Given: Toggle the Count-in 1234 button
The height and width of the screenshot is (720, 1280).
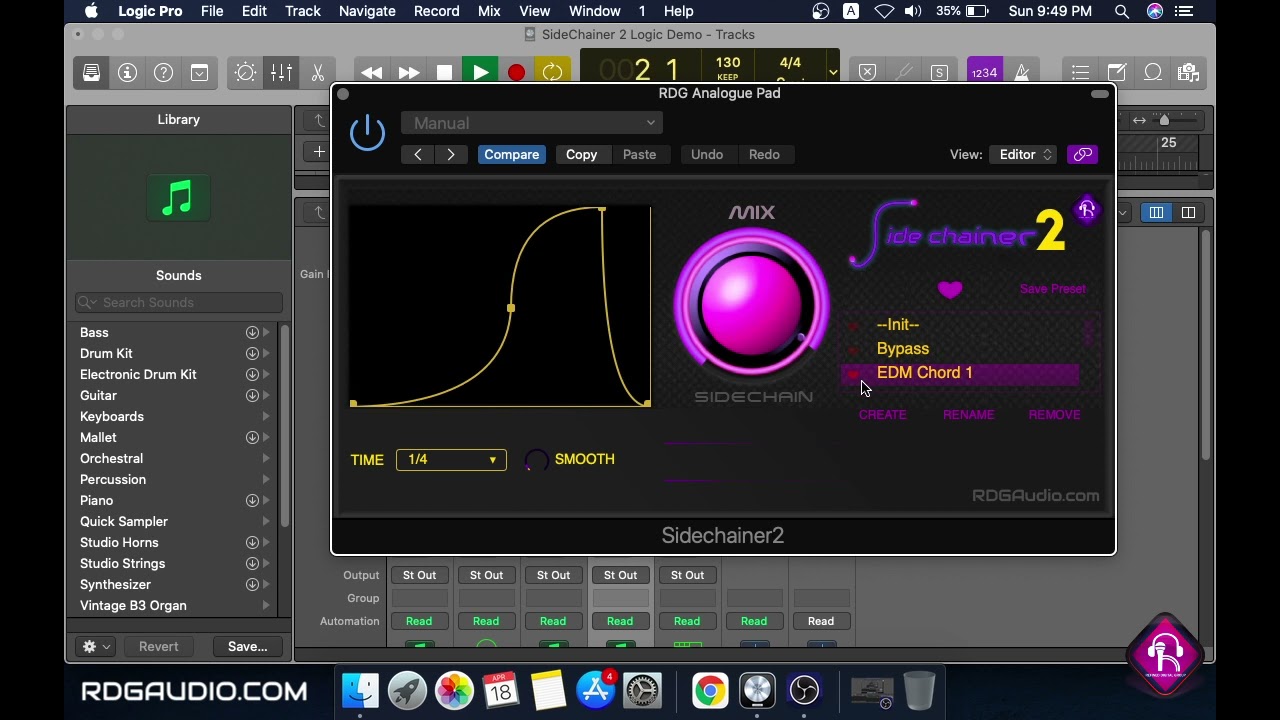Looking at the screenshot, I should coord(984,72).
